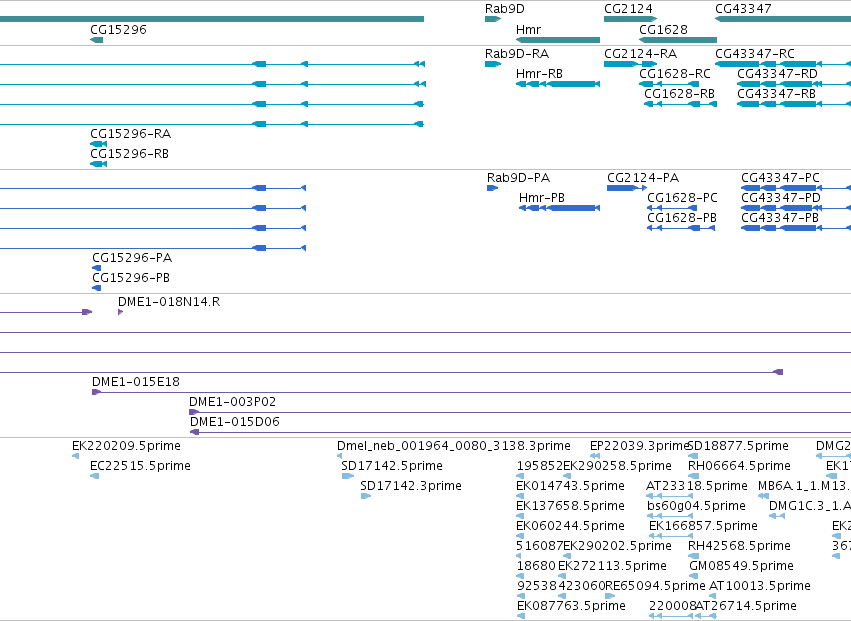Open the CG43347-PC protein label

point(780,178)
